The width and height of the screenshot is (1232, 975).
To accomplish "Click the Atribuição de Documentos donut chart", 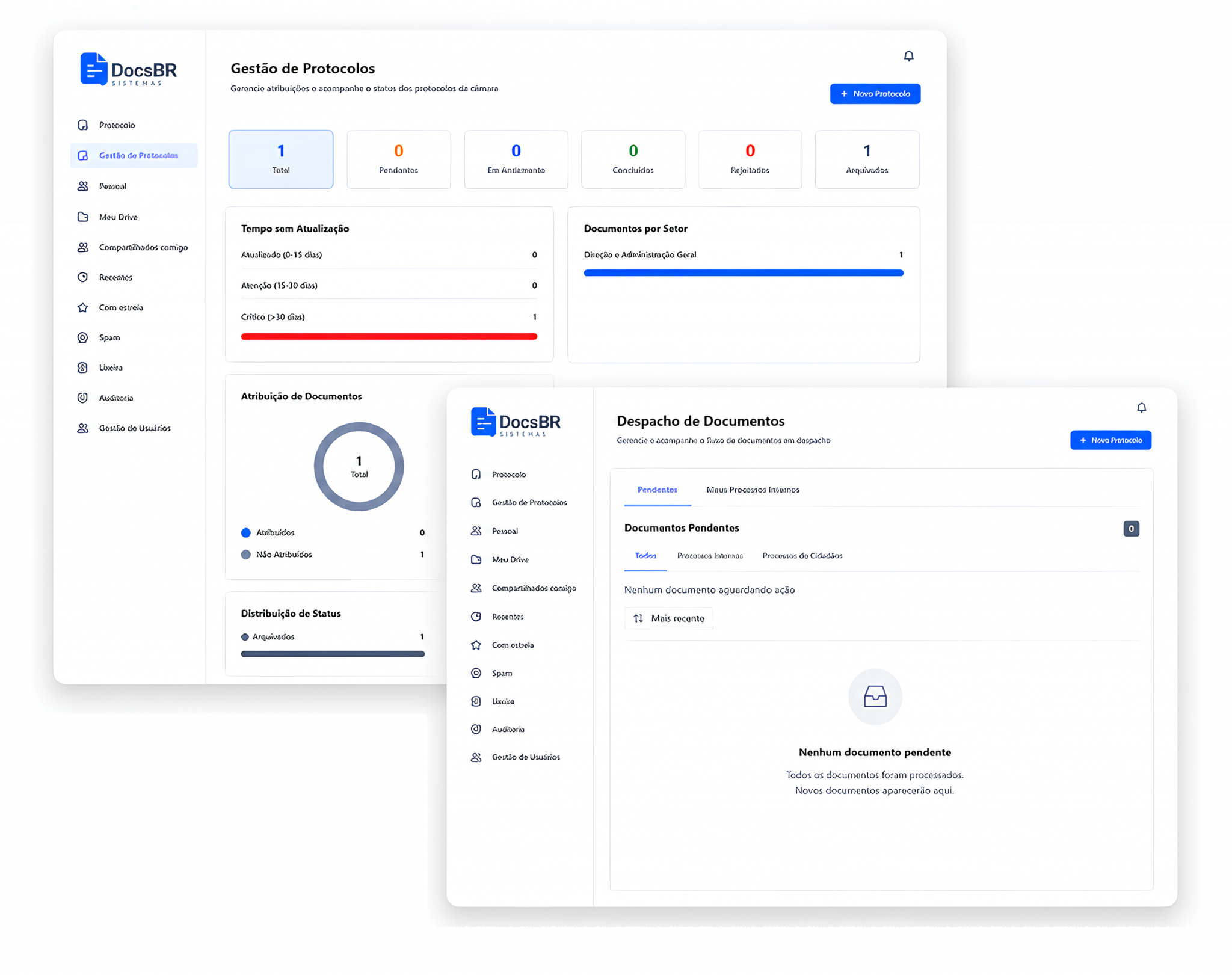I will pyautogui.click(x=359, y=467).
